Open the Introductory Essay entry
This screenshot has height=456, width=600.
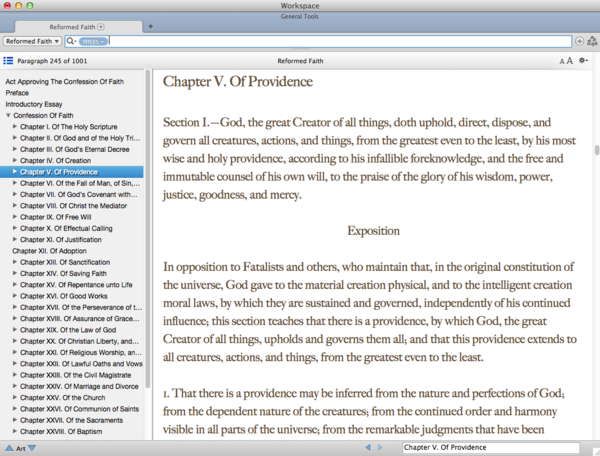click(34, 104)
